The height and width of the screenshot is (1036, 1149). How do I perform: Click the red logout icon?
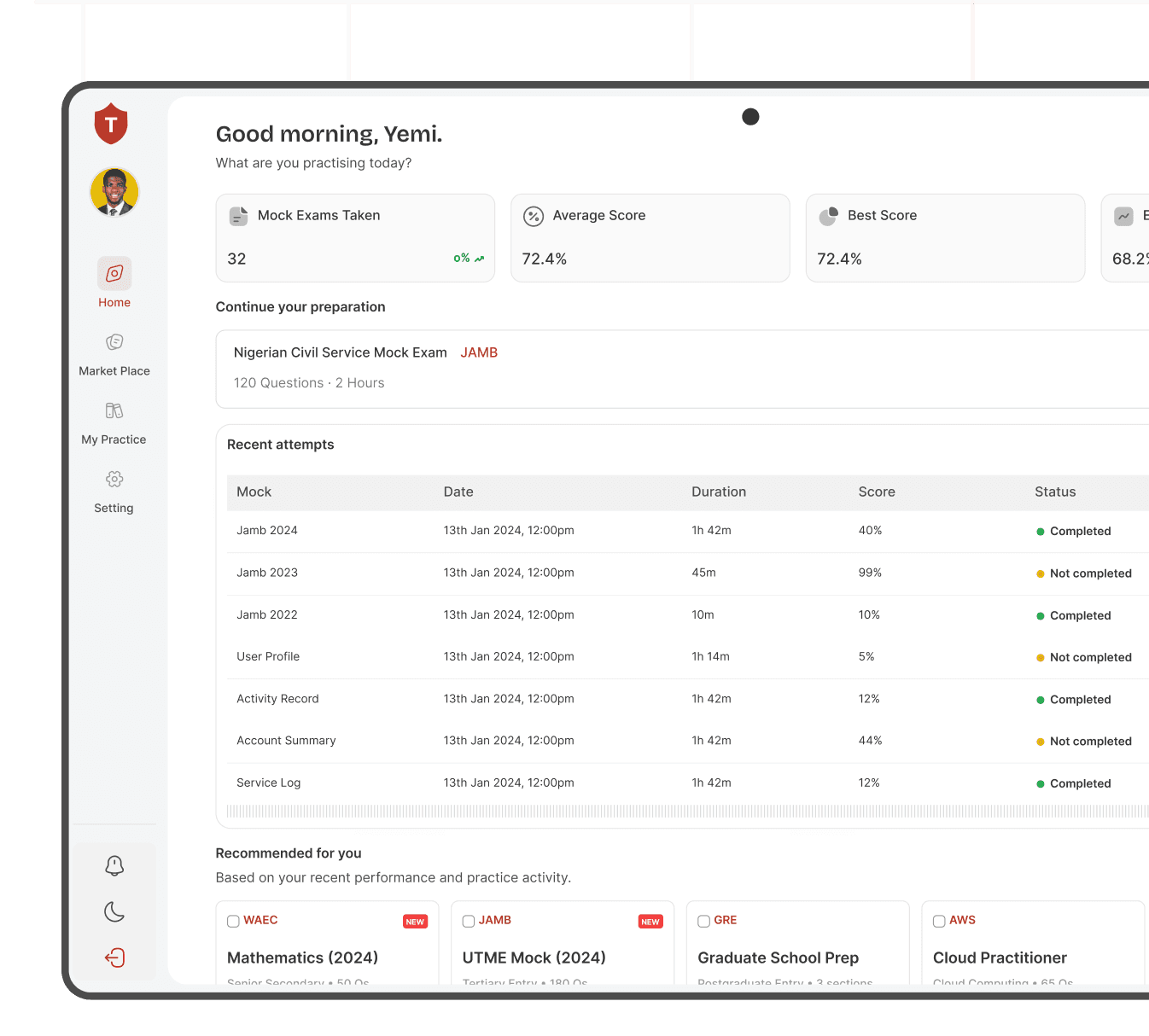(x=114, y=957)
